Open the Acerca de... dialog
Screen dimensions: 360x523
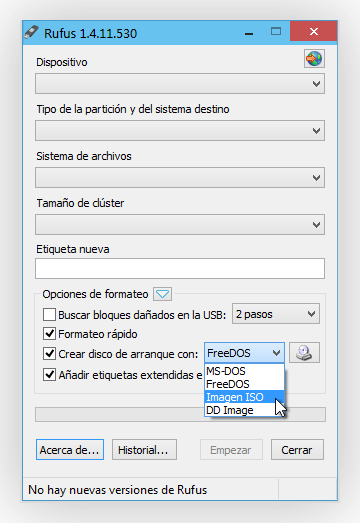point(70,450)
